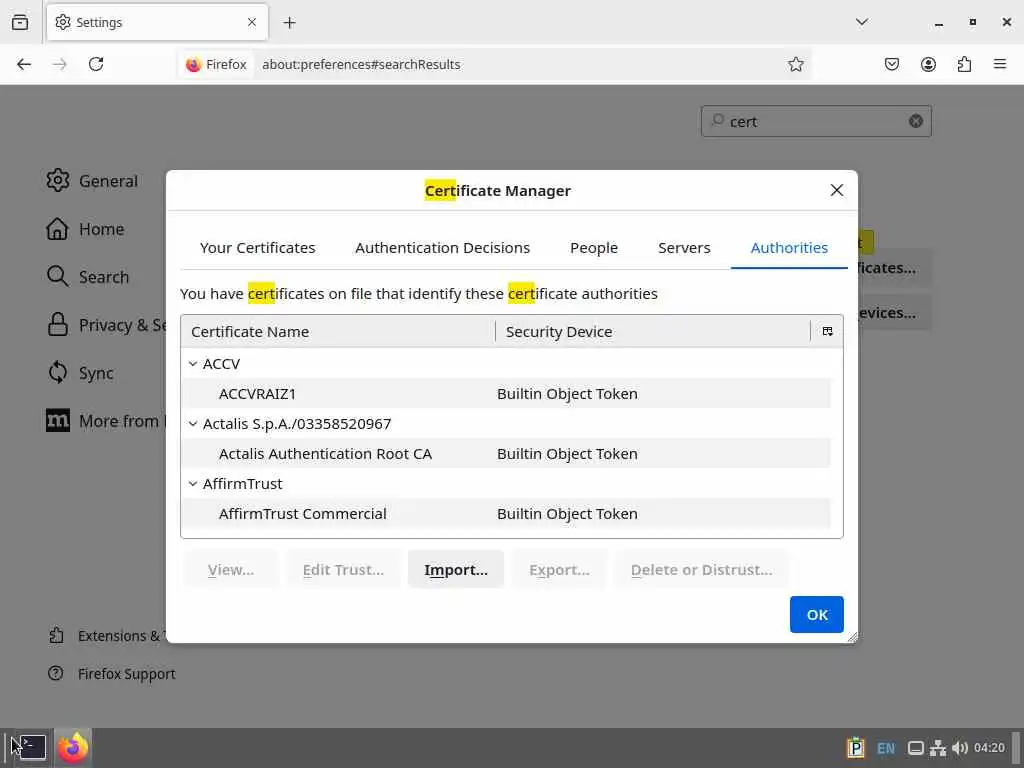The width and height of the screenshot is (1024, 768).
Task: Collapse the ACCV group
Action: point(193,364)
